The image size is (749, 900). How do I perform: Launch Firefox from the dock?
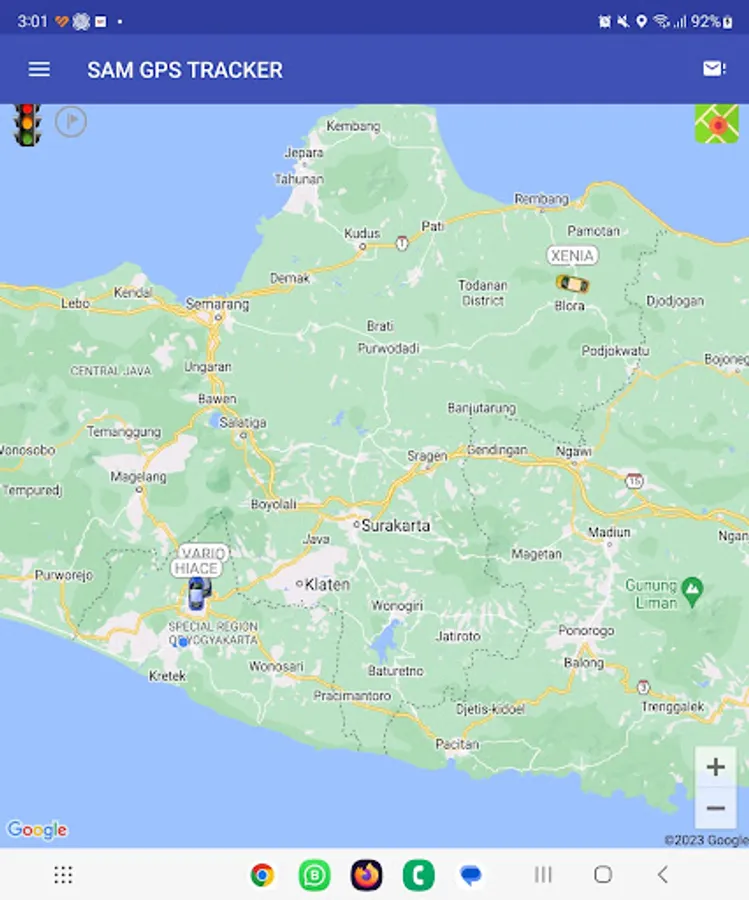click(x=367, y=875)
